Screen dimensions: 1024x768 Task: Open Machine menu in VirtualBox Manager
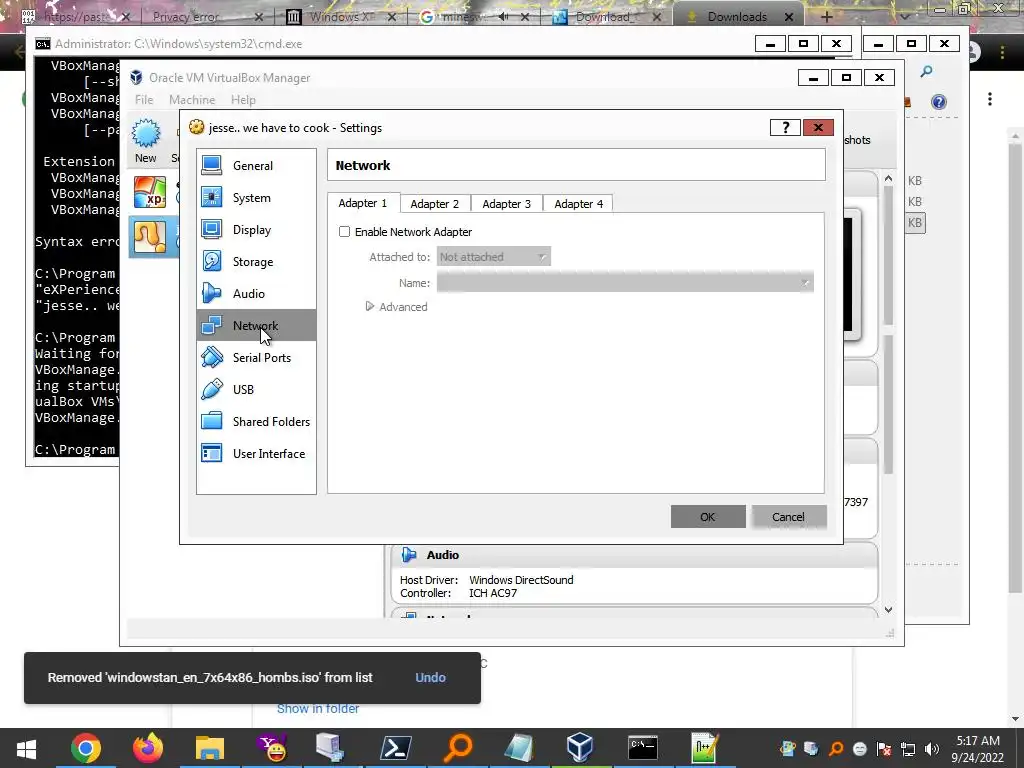[192, 100]
